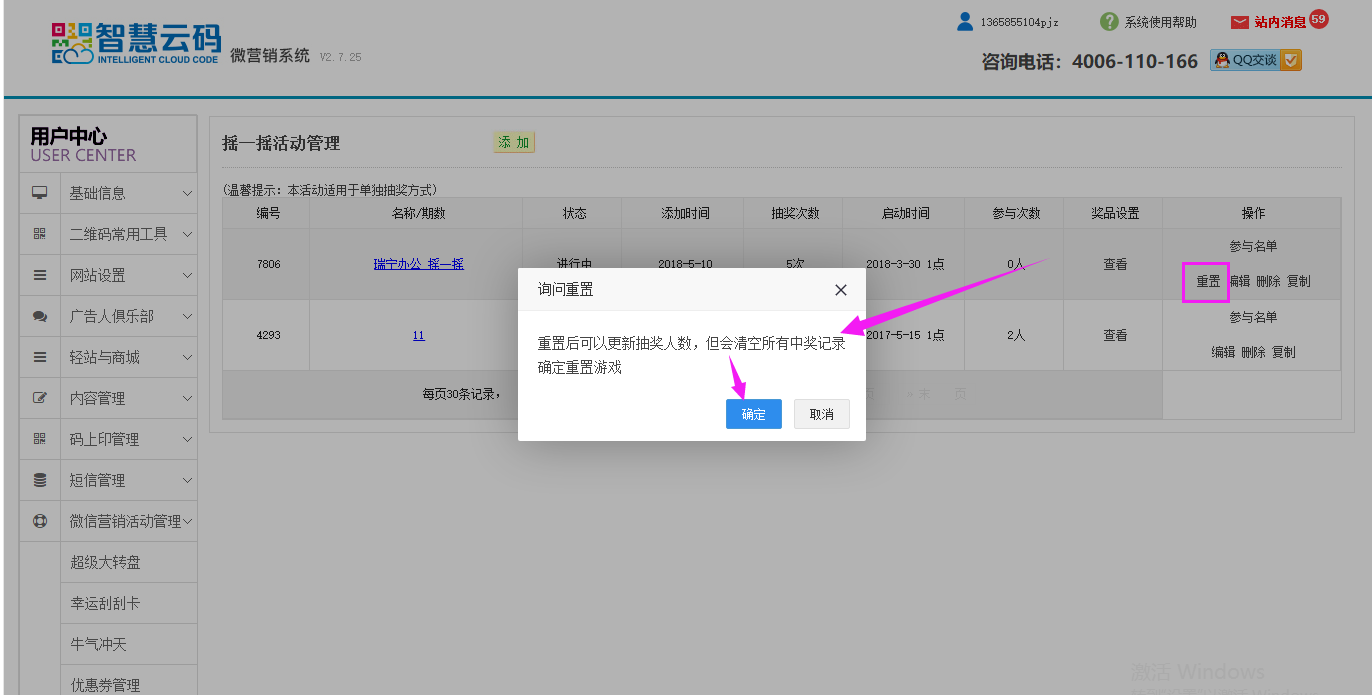Viewport: 1372px width, 695px height.
Task: Select 幸运刮刮卡 in the sidebar
Action: point(105,603)
